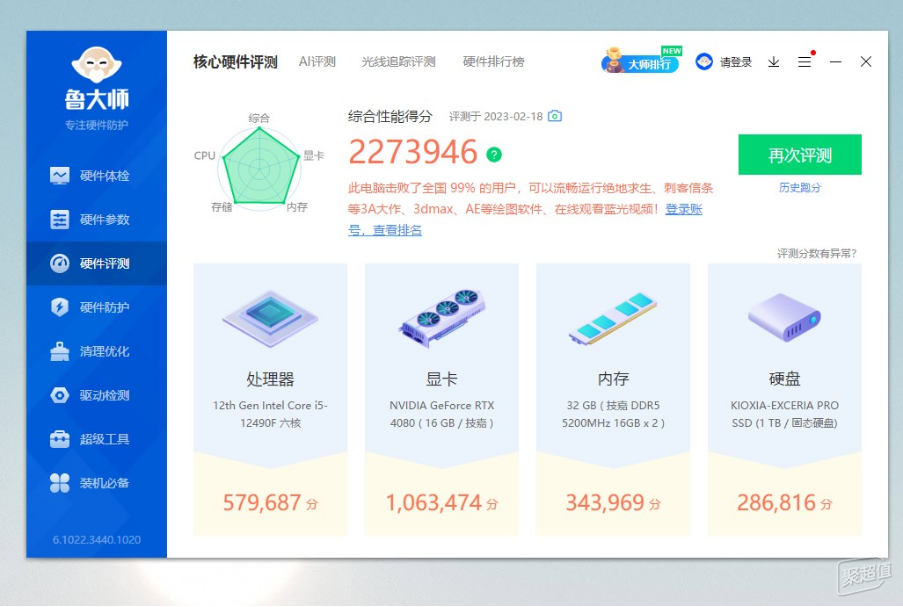Image resolution: width=903 pixels, height=607 pixels.
Task: Click the 硬件体检 monitor icon
Action: pyautogui.click(x=59, y=176)
